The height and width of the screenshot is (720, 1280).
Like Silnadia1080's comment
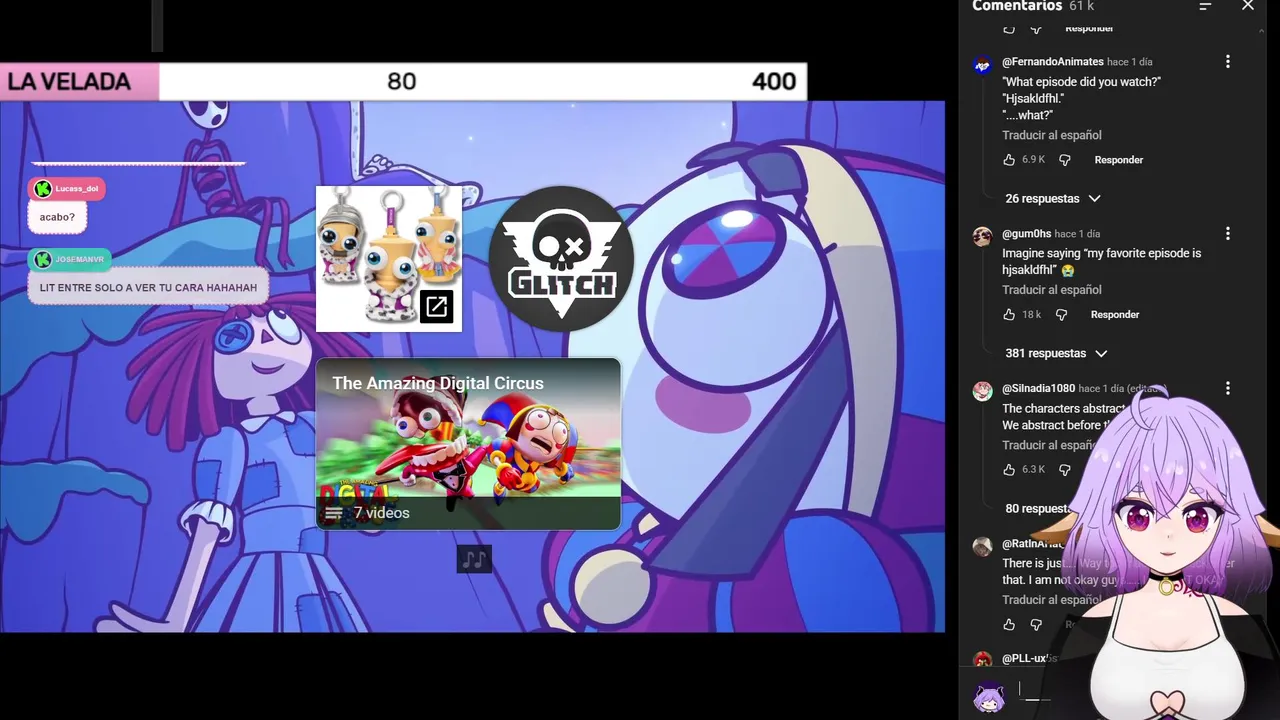(x=1009, y=470)
